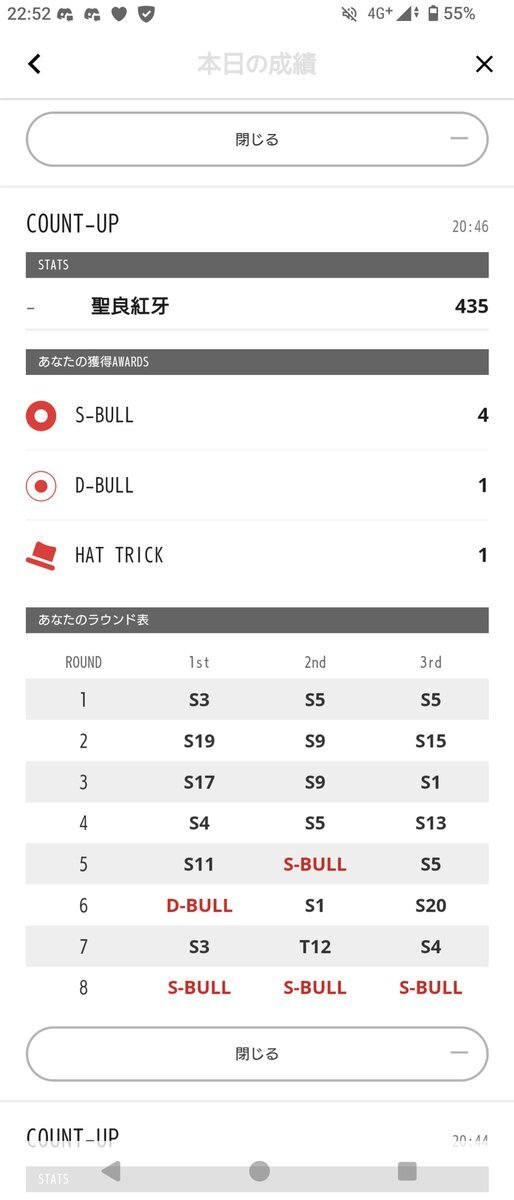Screen dimensions: 514x1200
Task: Tap minus icon on top 閉じる bar
Action: click(x=459, y=139)
